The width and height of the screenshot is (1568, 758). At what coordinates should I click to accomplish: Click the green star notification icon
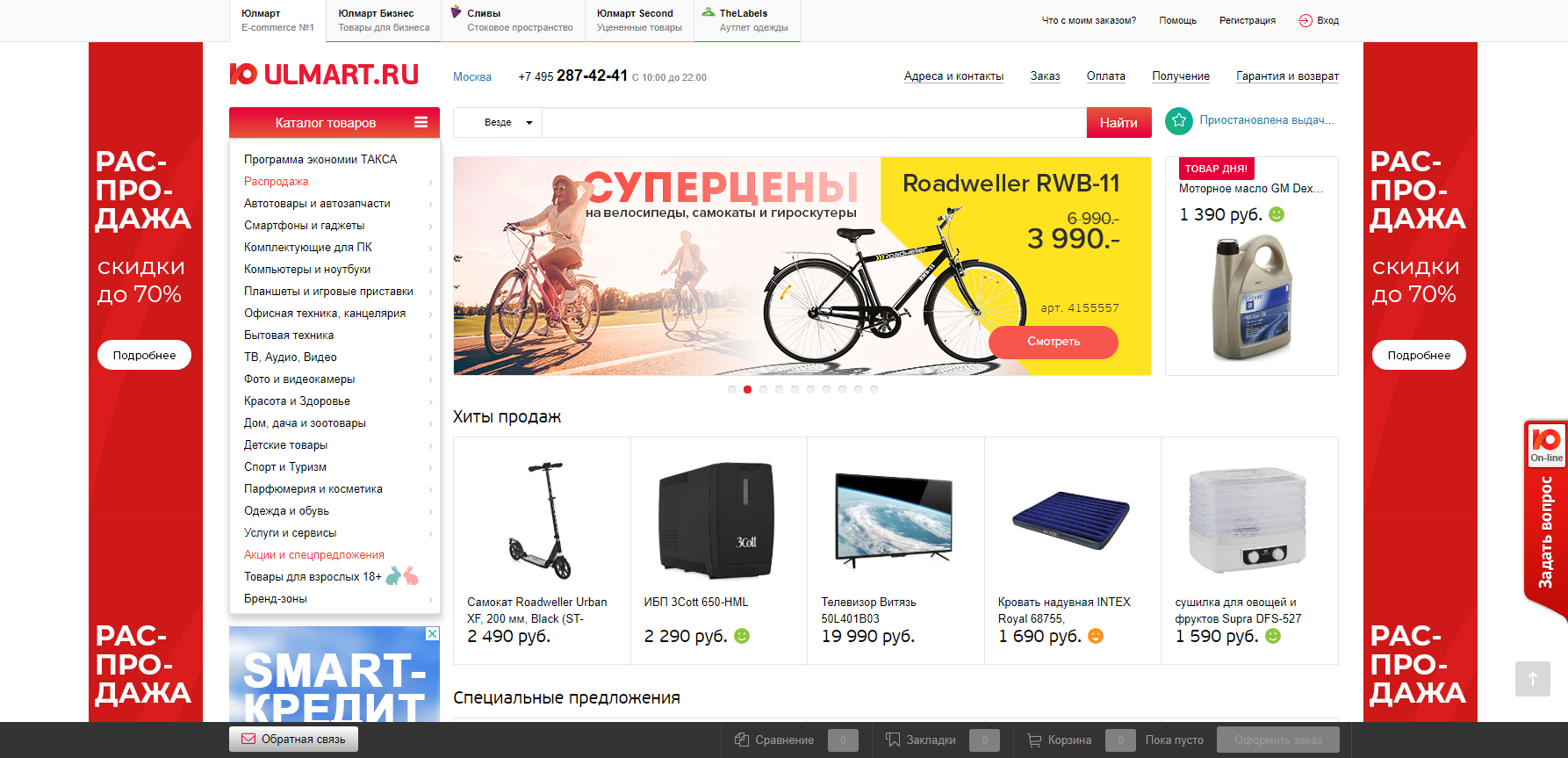coord(1178,120)
